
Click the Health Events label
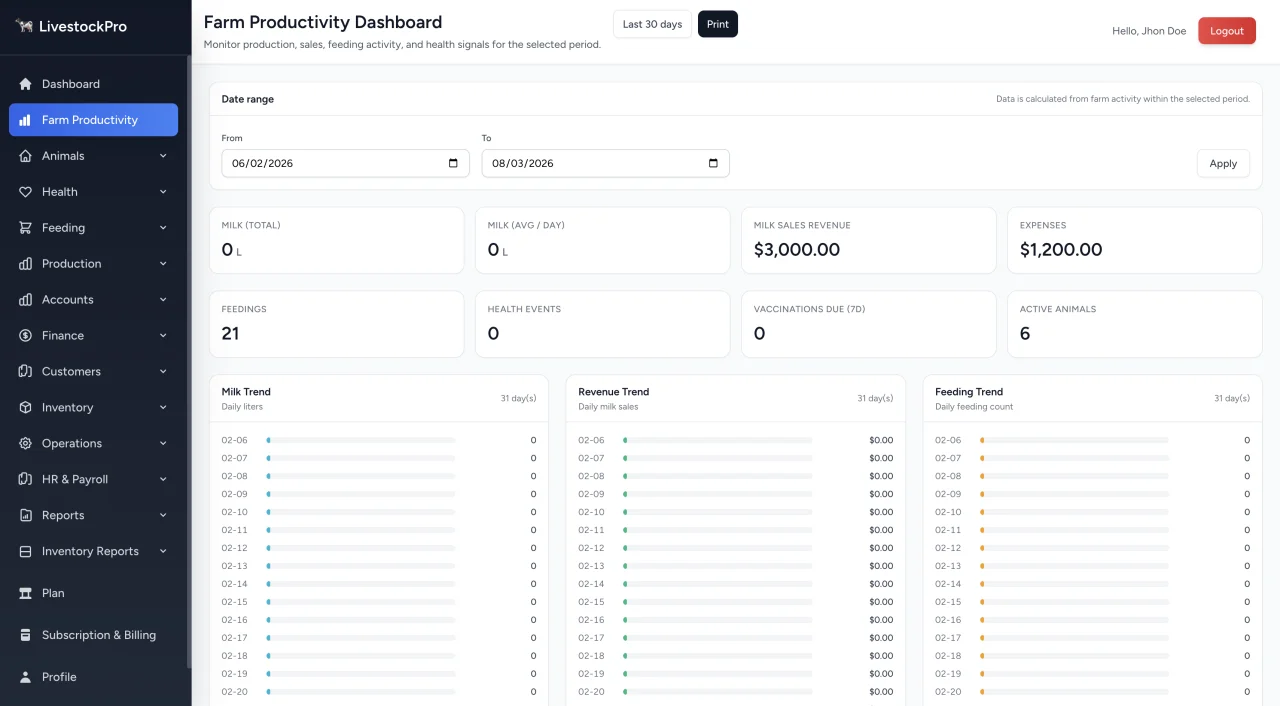click(524, 309)
